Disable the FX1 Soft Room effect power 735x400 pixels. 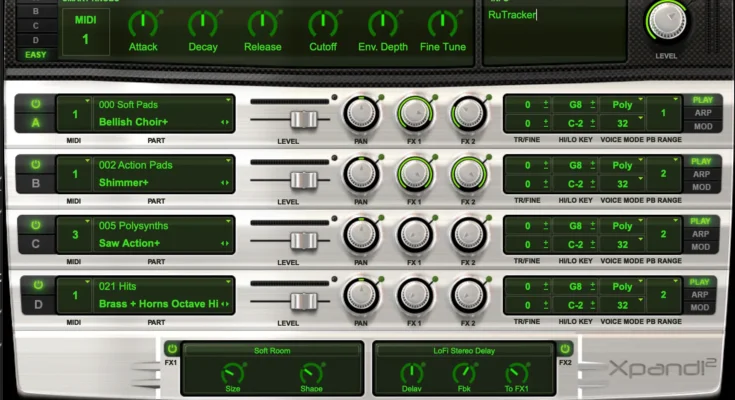(x=171, y=349)
